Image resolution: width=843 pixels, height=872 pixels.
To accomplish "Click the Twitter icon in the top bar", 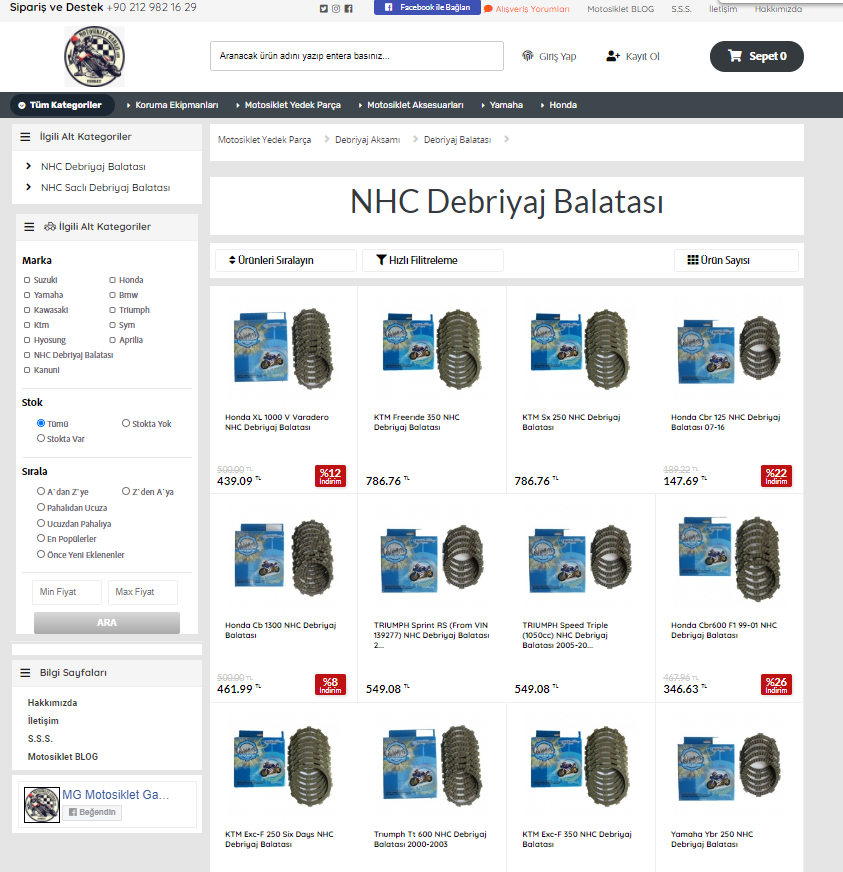I will [322, 8].
